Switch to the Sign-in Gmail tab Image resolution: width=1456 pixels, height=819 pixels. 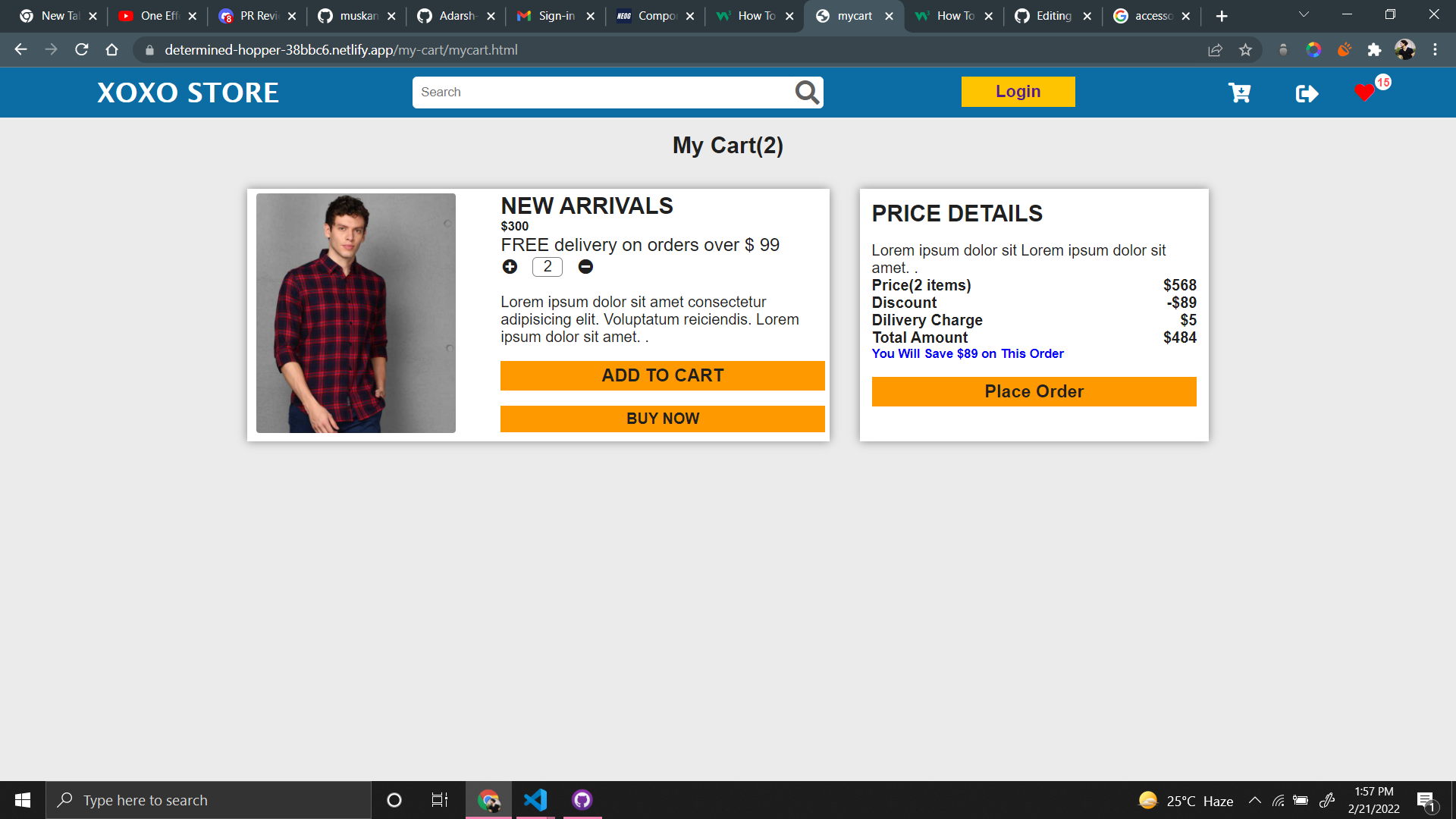point(554,15)
